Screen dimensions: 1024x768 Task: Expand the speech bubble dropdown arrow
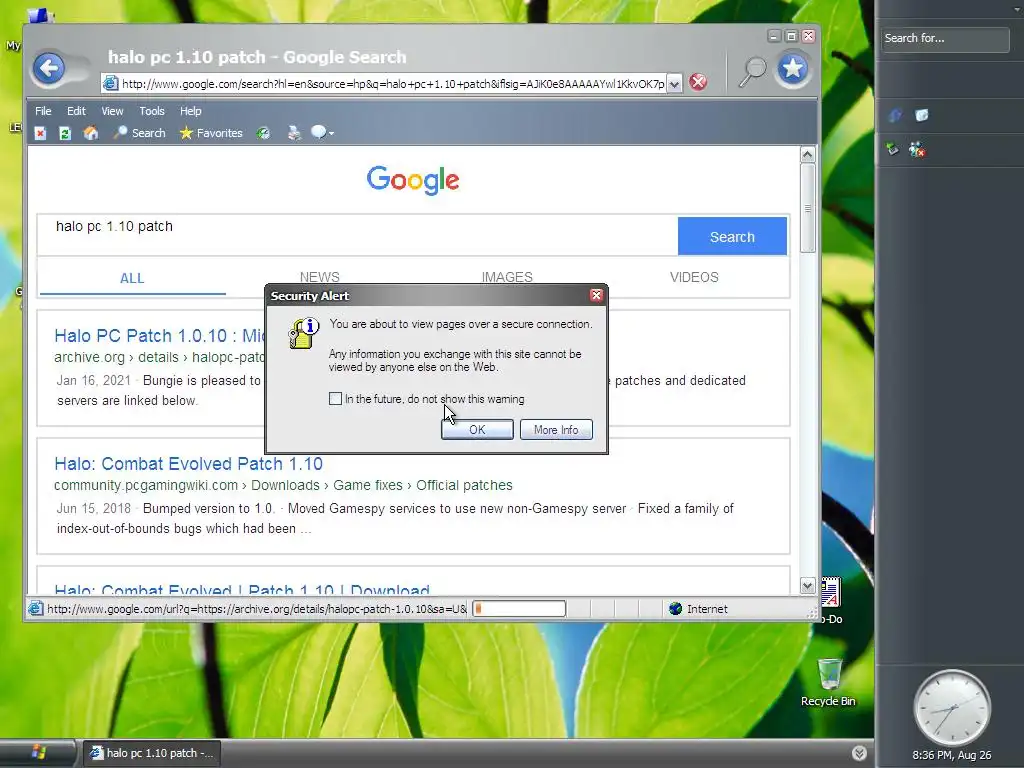(x=332, y=134)
